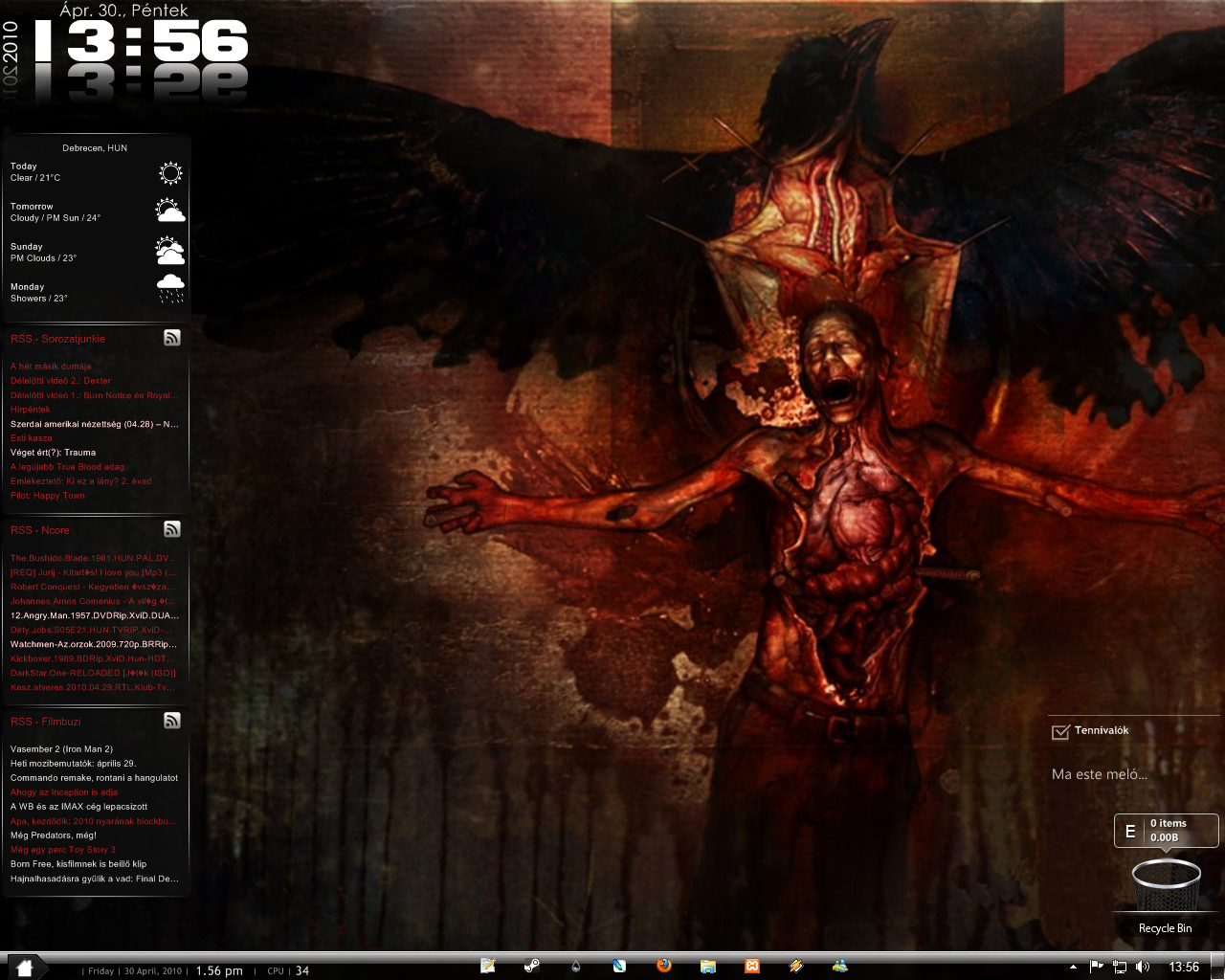Open 'Pilot: Happy Town' article

coord(48,496)
